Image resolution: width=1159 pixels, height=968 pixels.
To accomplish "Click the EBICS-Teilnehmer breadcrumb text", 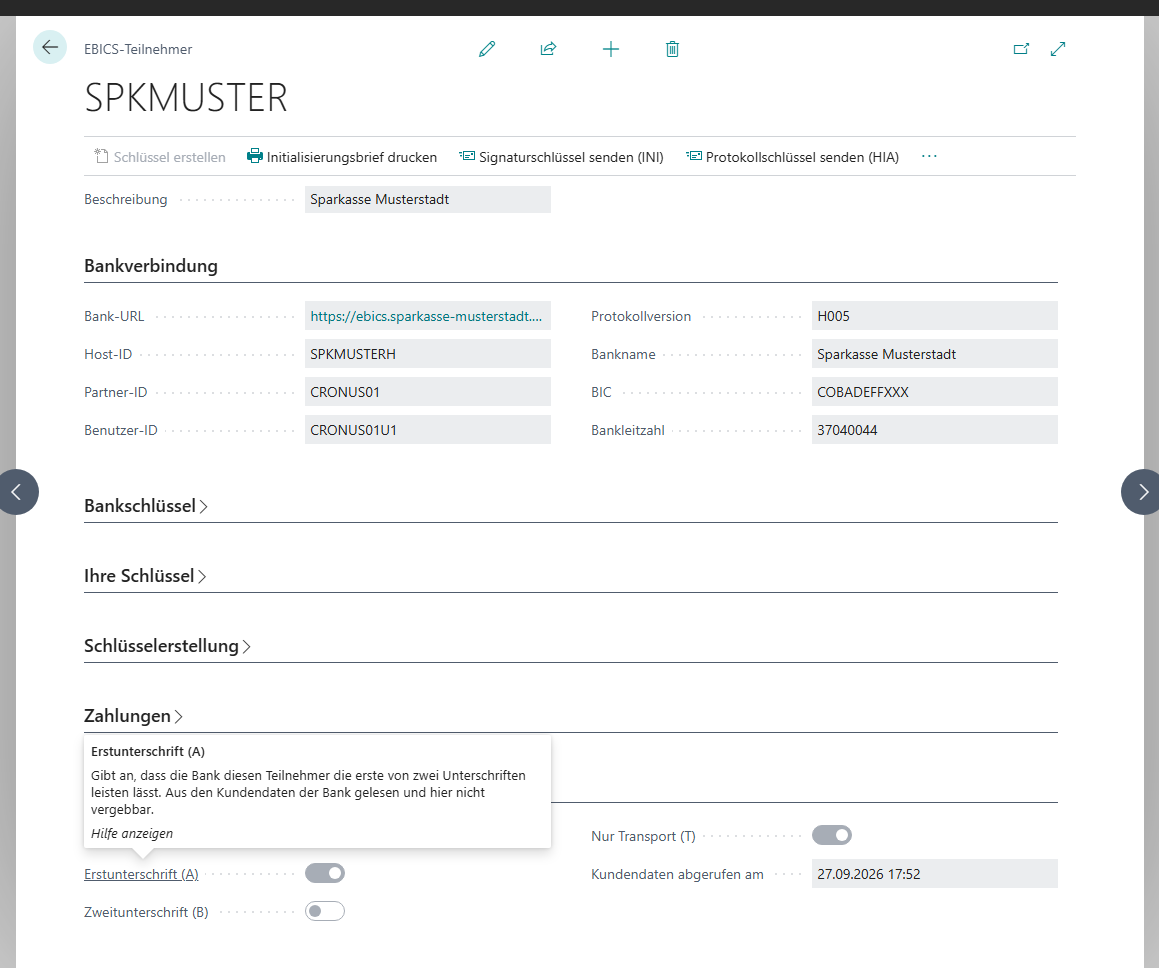I will point(138,50).
